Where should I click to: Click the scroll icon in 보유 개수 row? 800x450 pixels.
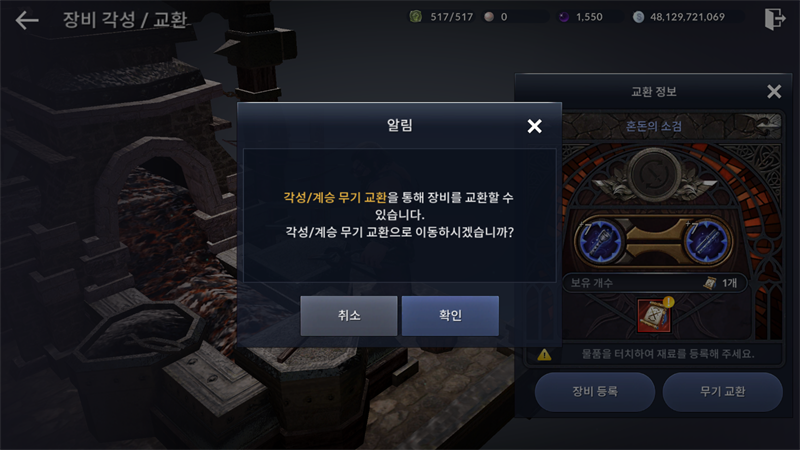pos(710,283)
